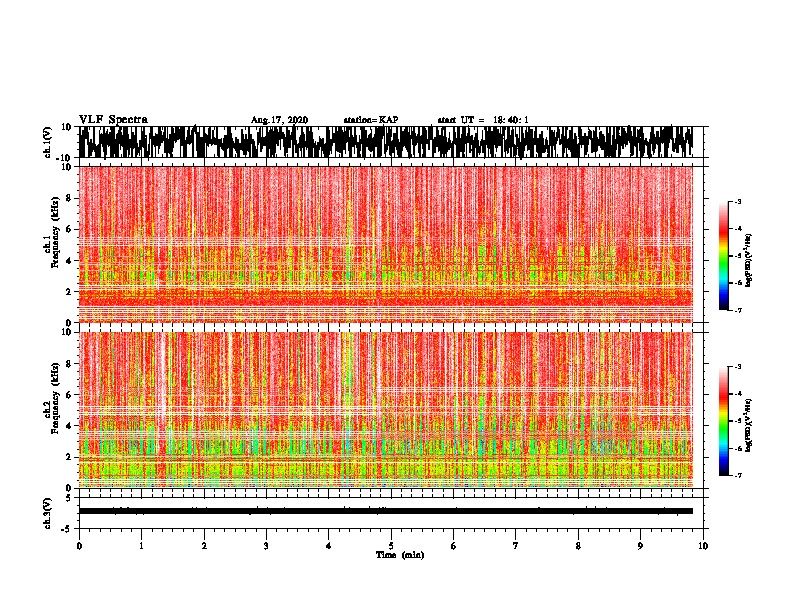Click the ch.1 voltage waveform panel
The width and height of the screenshot is (792, 612).
[x=386, y=142]
